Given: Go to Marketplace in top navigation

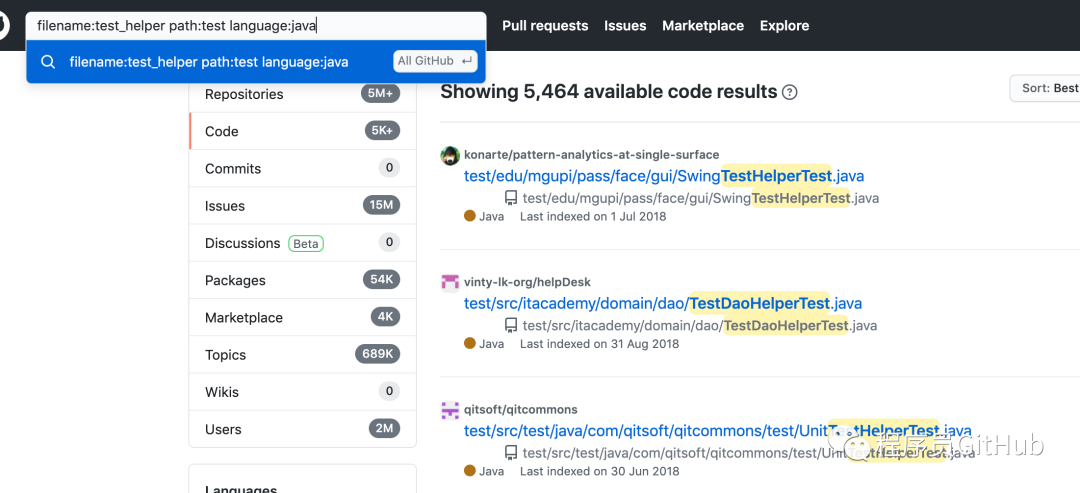Looking at the screenshot, I should (703, 25).
